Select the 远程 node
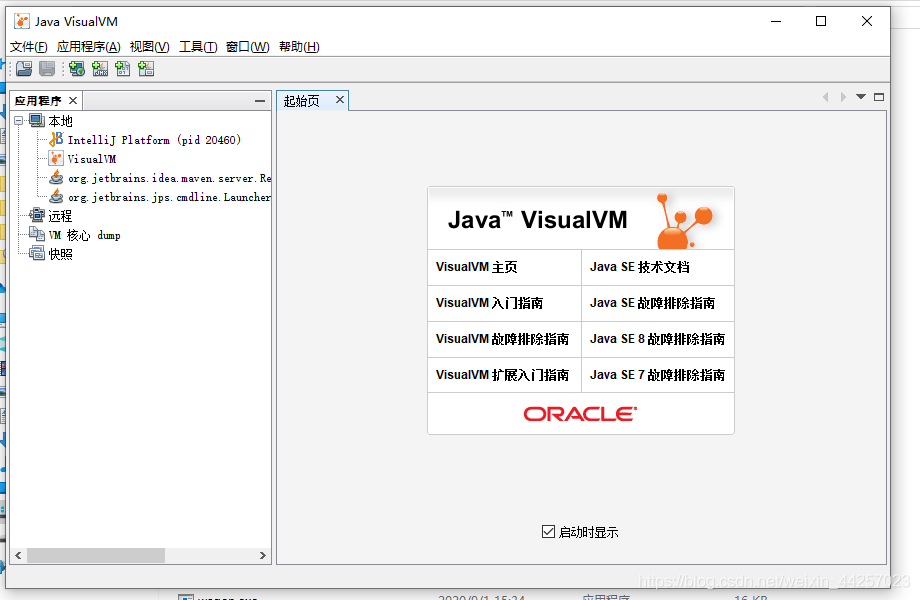Screen dimensions: 920x600 (x=60, y=216)
